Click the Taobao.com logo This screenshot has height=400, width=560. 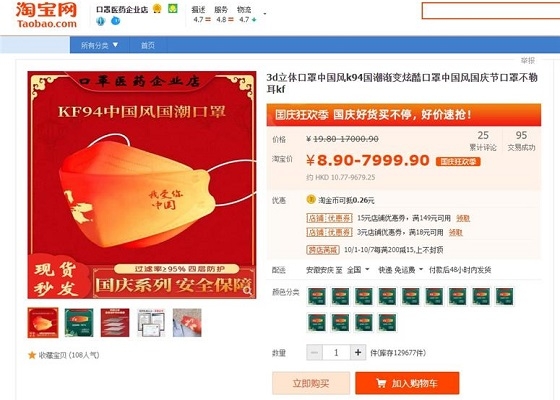point(46,15)
